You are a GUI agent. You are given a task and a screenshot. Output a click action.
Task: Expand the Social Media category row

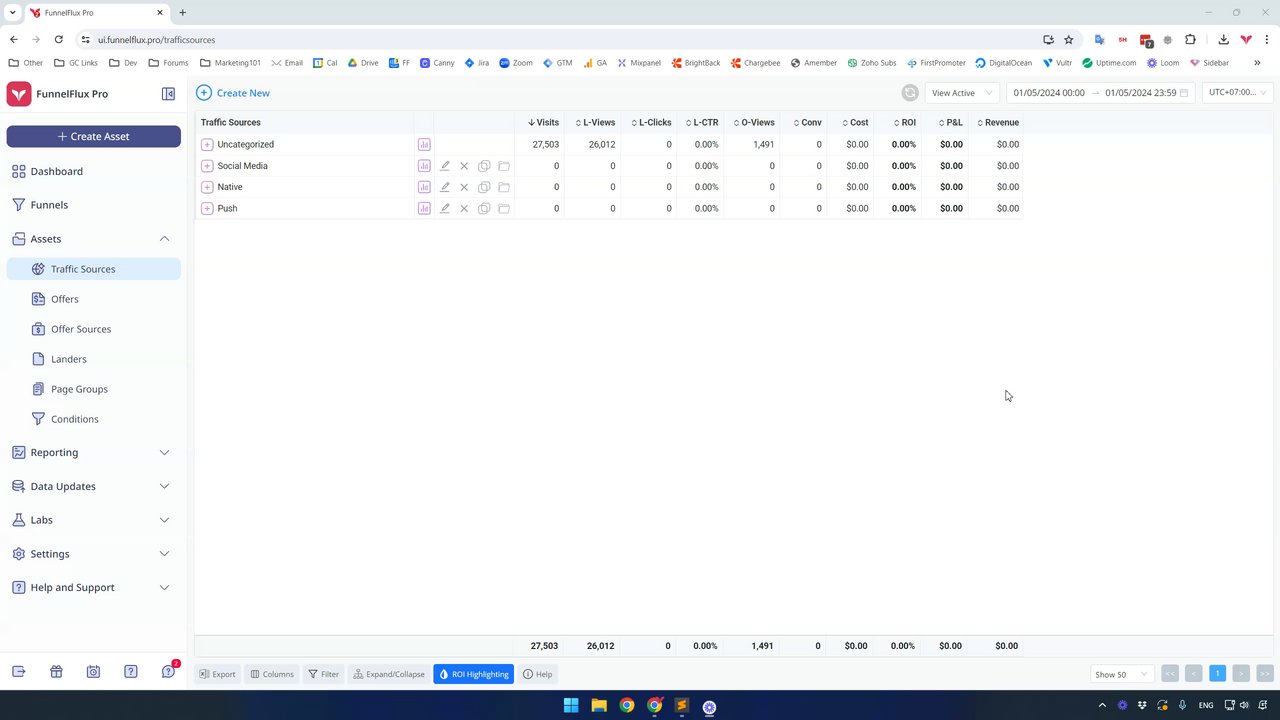point(207,166)
